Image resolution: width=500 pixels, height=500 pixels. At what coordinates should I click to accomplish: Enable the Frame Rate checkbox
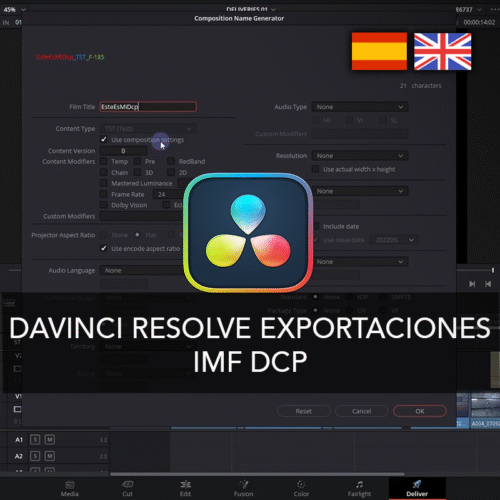click(104, 194)
